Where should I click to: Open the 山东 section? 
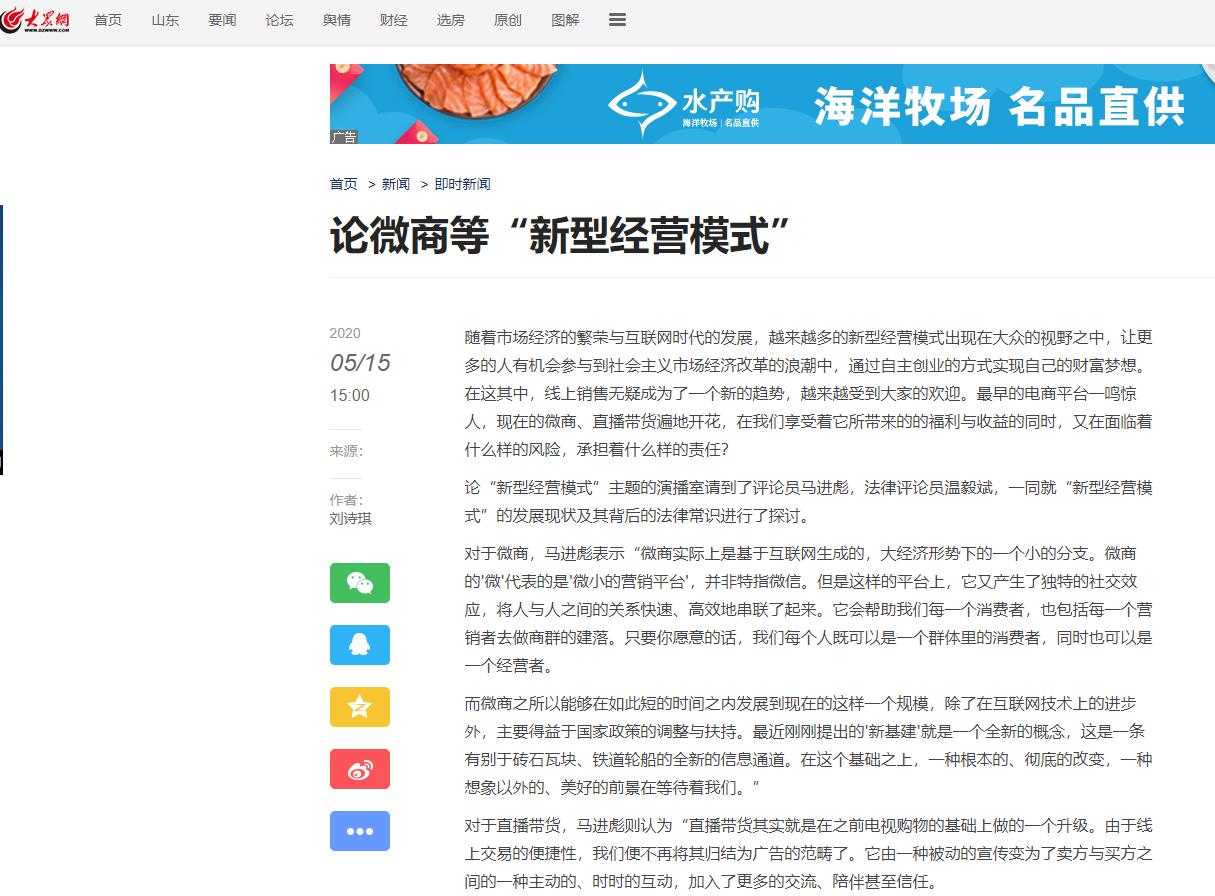[x=164, y=20]
